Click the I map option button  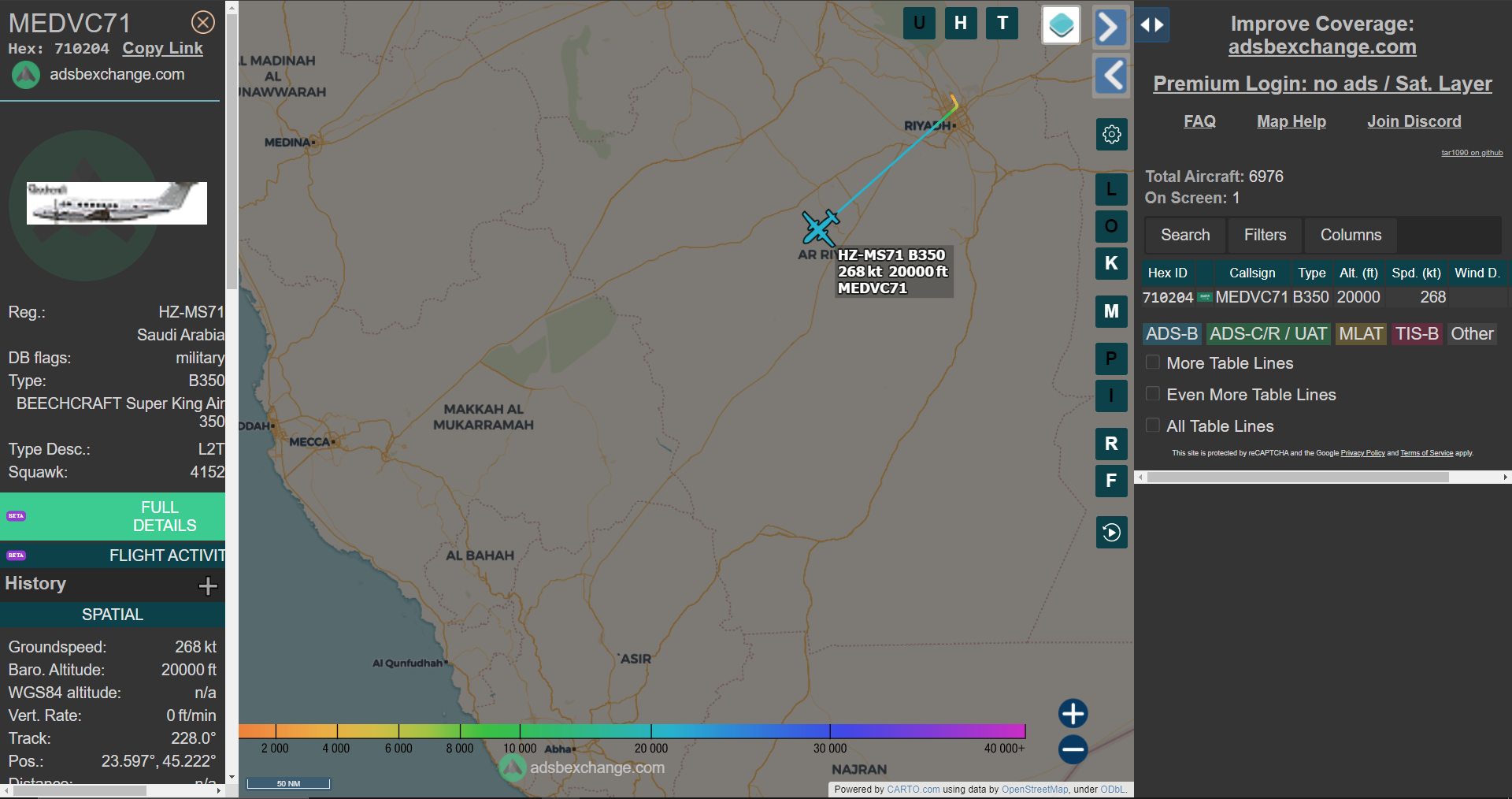[x=1111, y=396]
